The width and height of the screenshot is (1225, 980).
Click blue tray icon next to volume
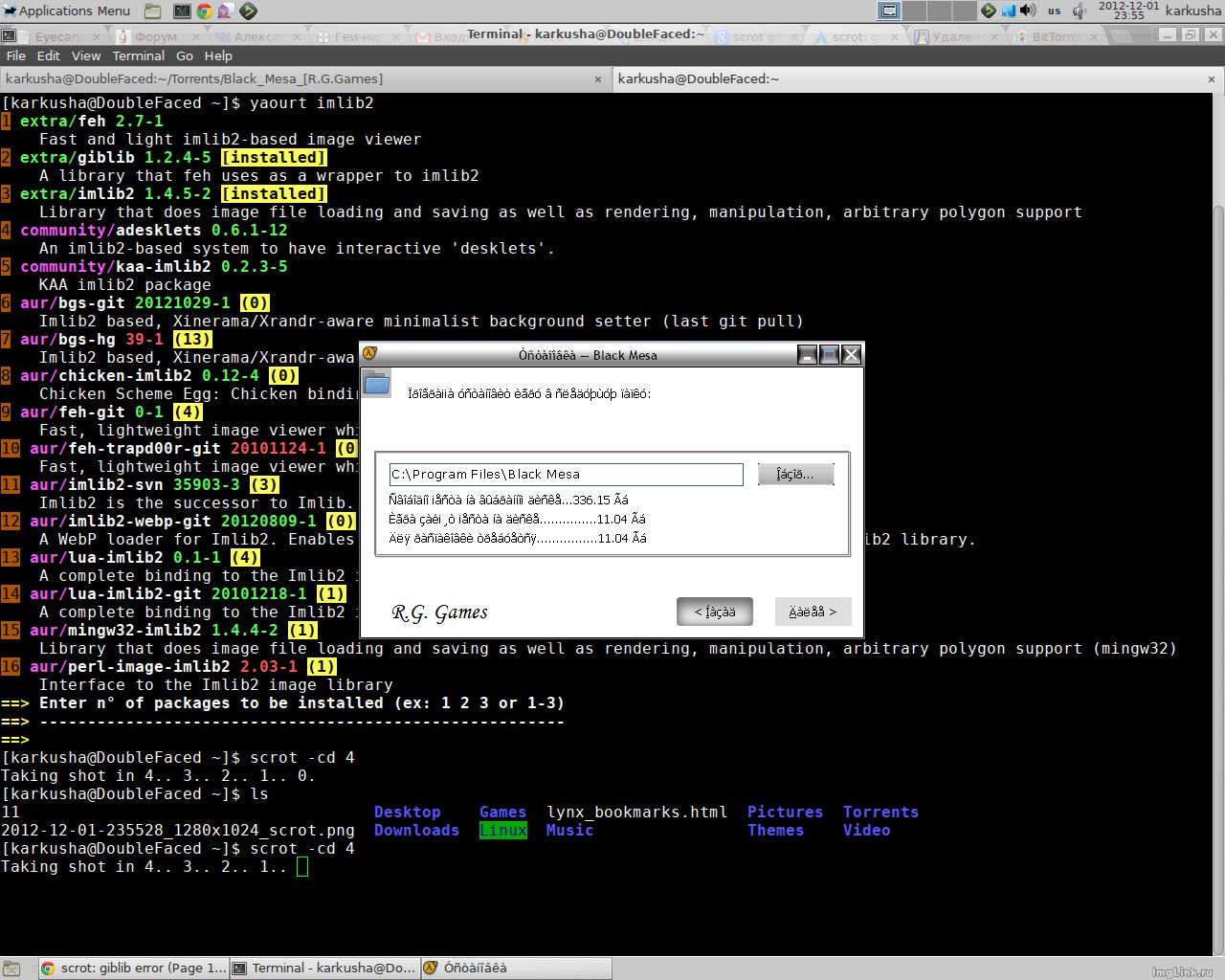(1008, 11)
